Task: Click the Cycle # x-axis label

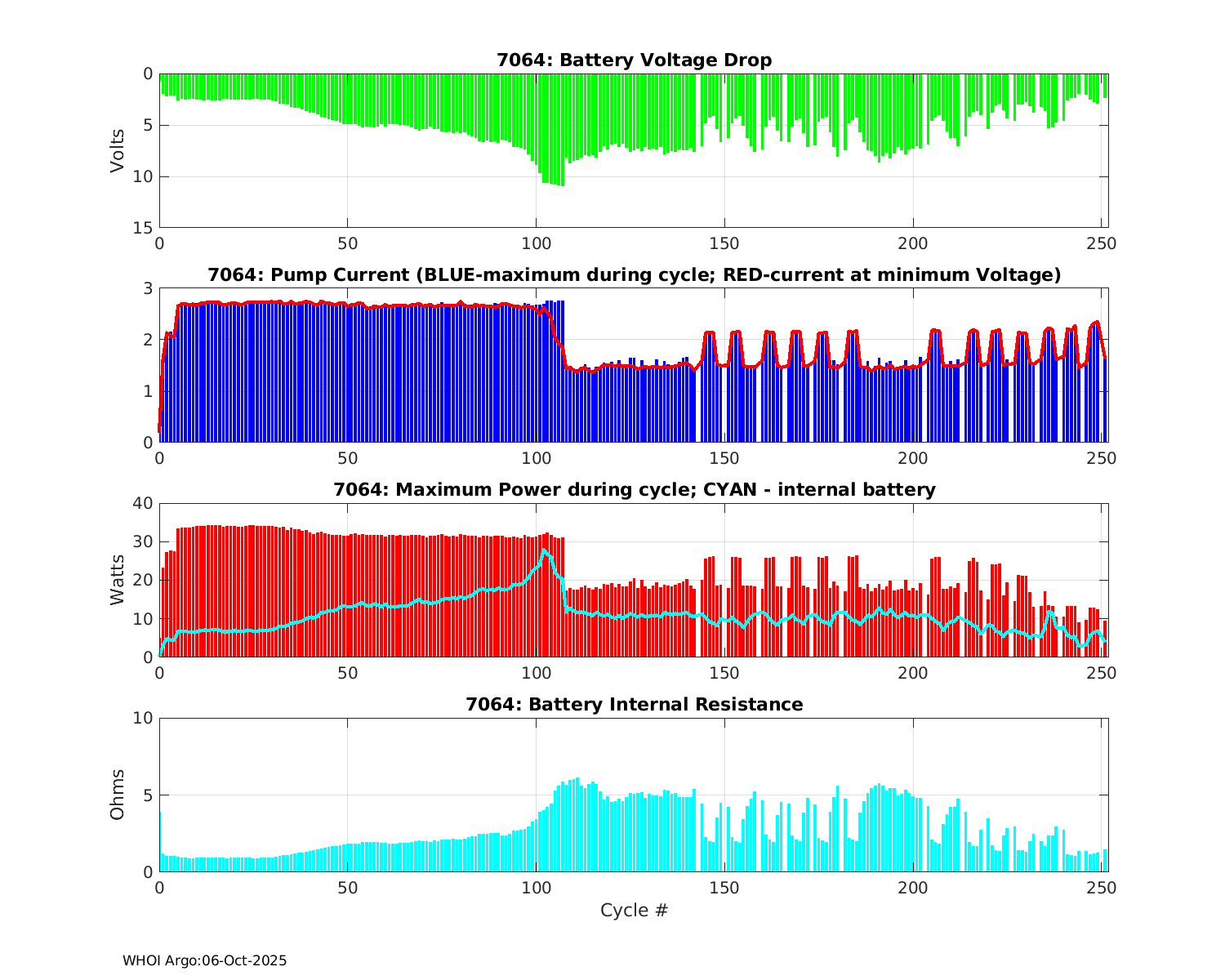Action: click(634, 911)
